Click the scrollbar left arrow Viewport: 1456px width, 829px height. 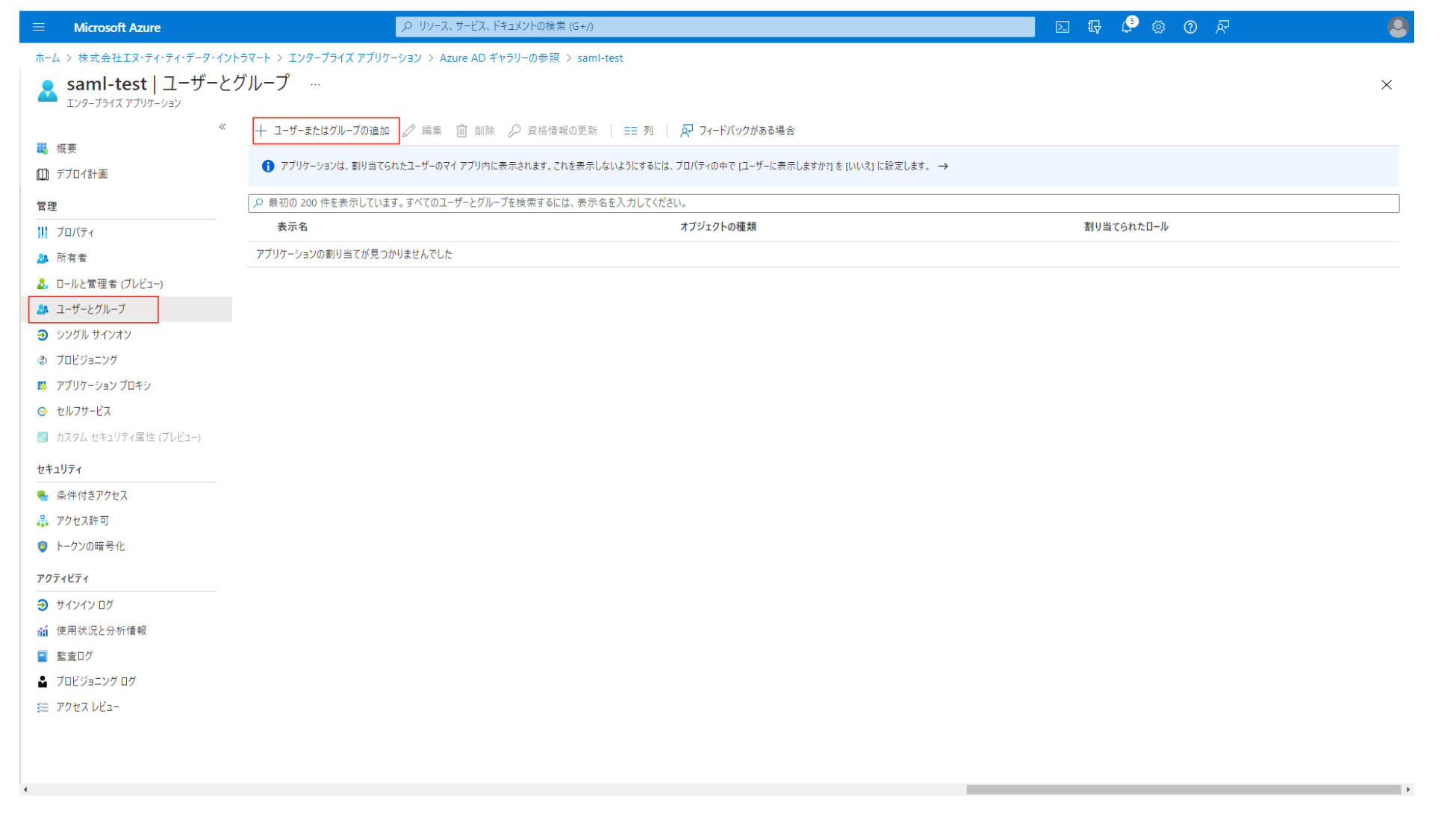(25, 789)
